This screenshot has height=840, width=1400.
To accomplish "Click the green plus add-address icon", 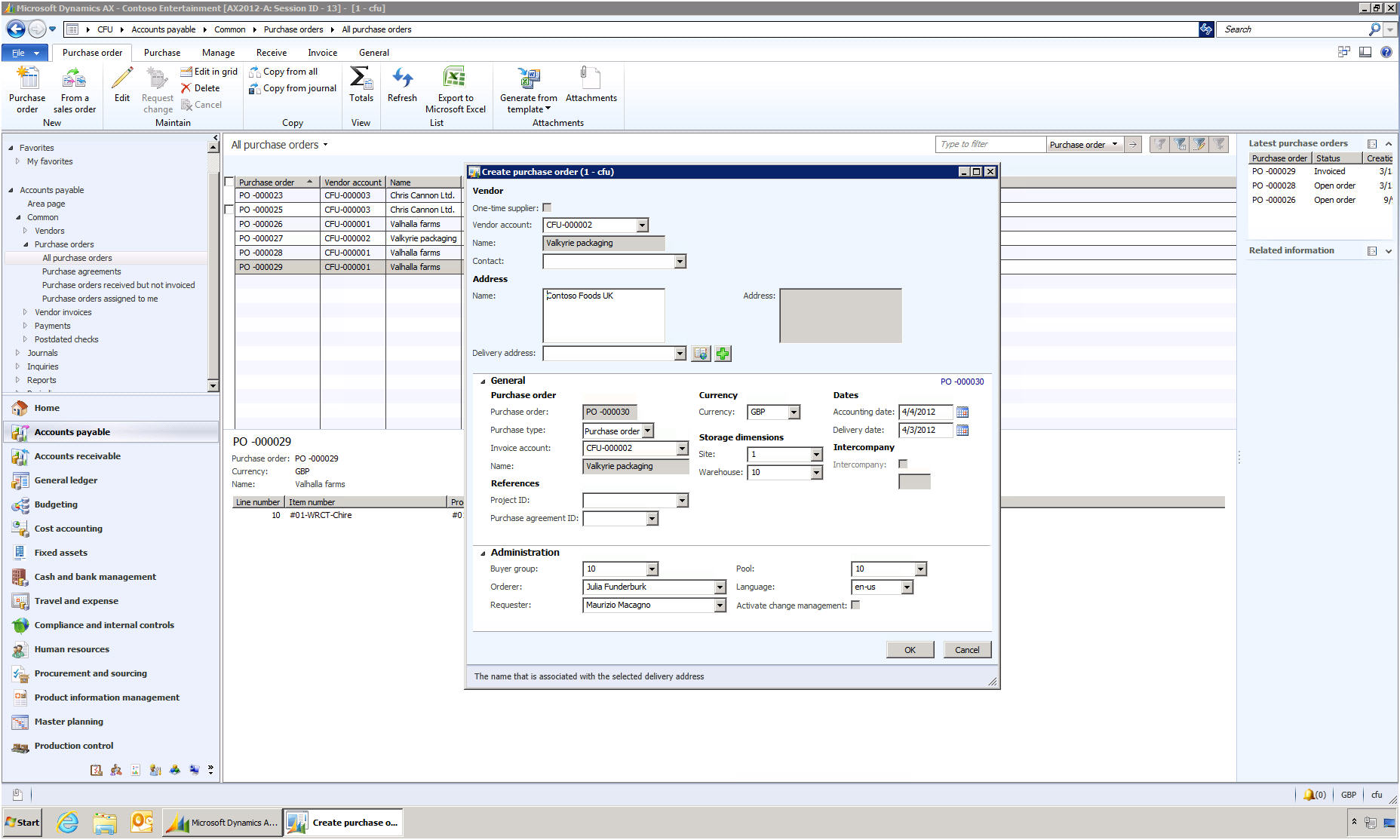I will [723, 354].
